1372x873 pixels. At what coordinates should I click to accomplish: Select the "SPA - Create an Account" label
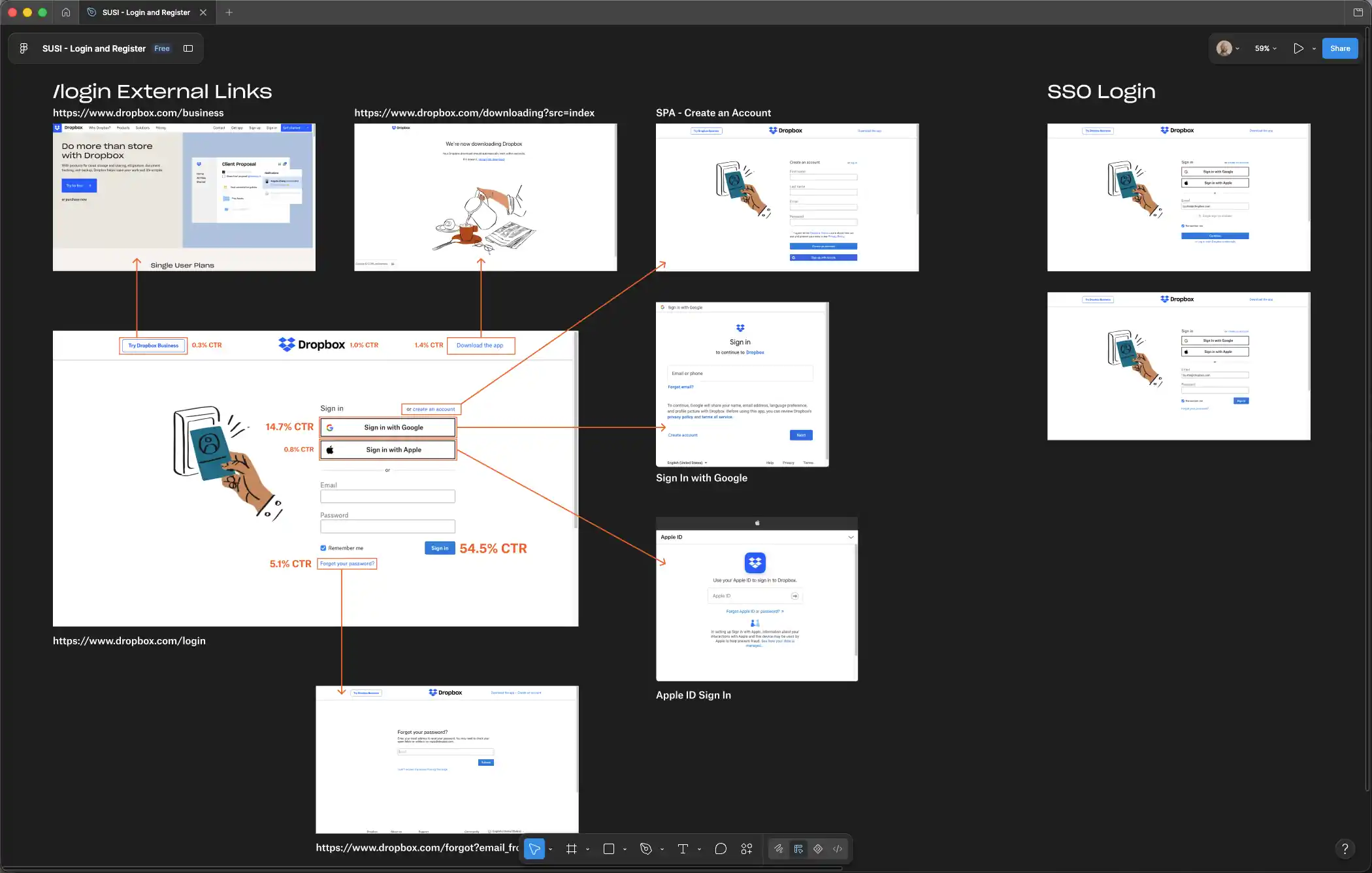point(713,113)
